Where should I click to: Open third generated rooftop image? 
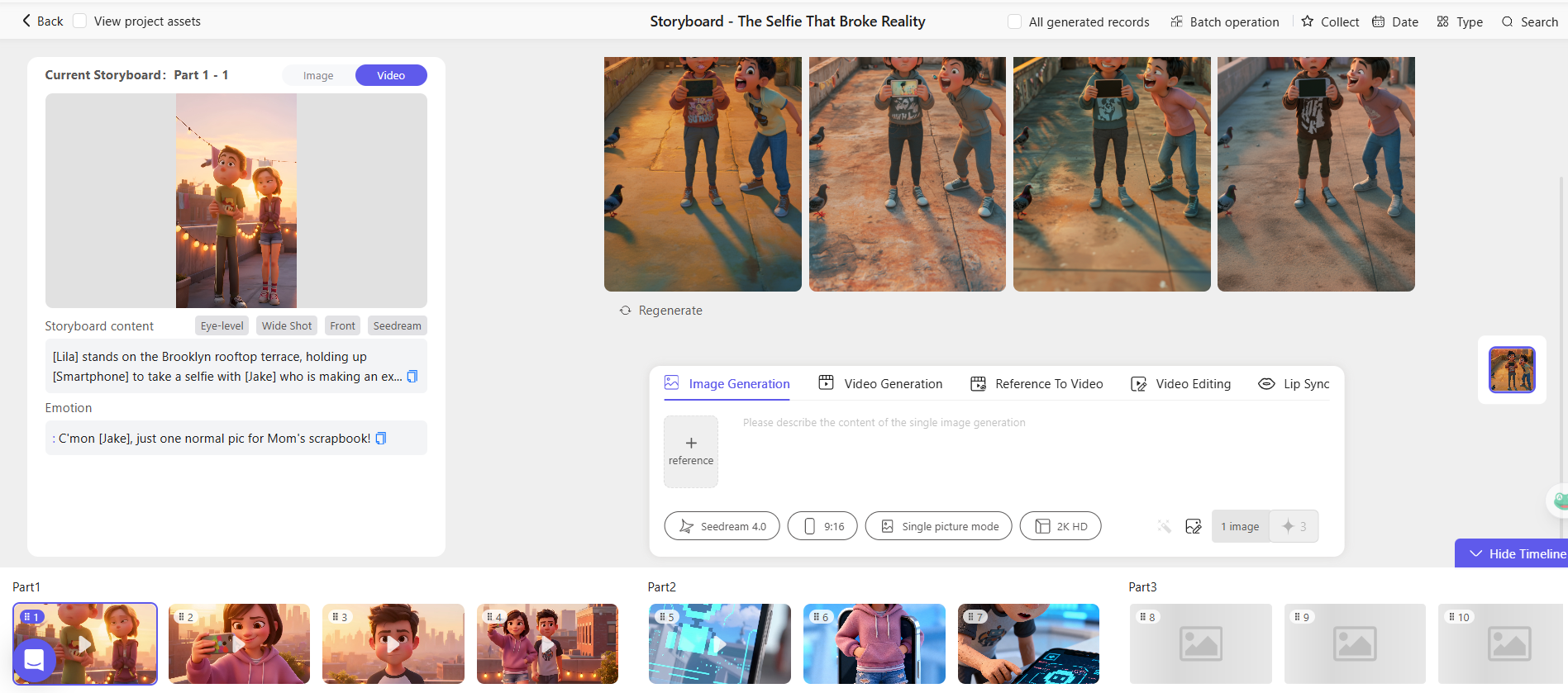[1112, 174]
